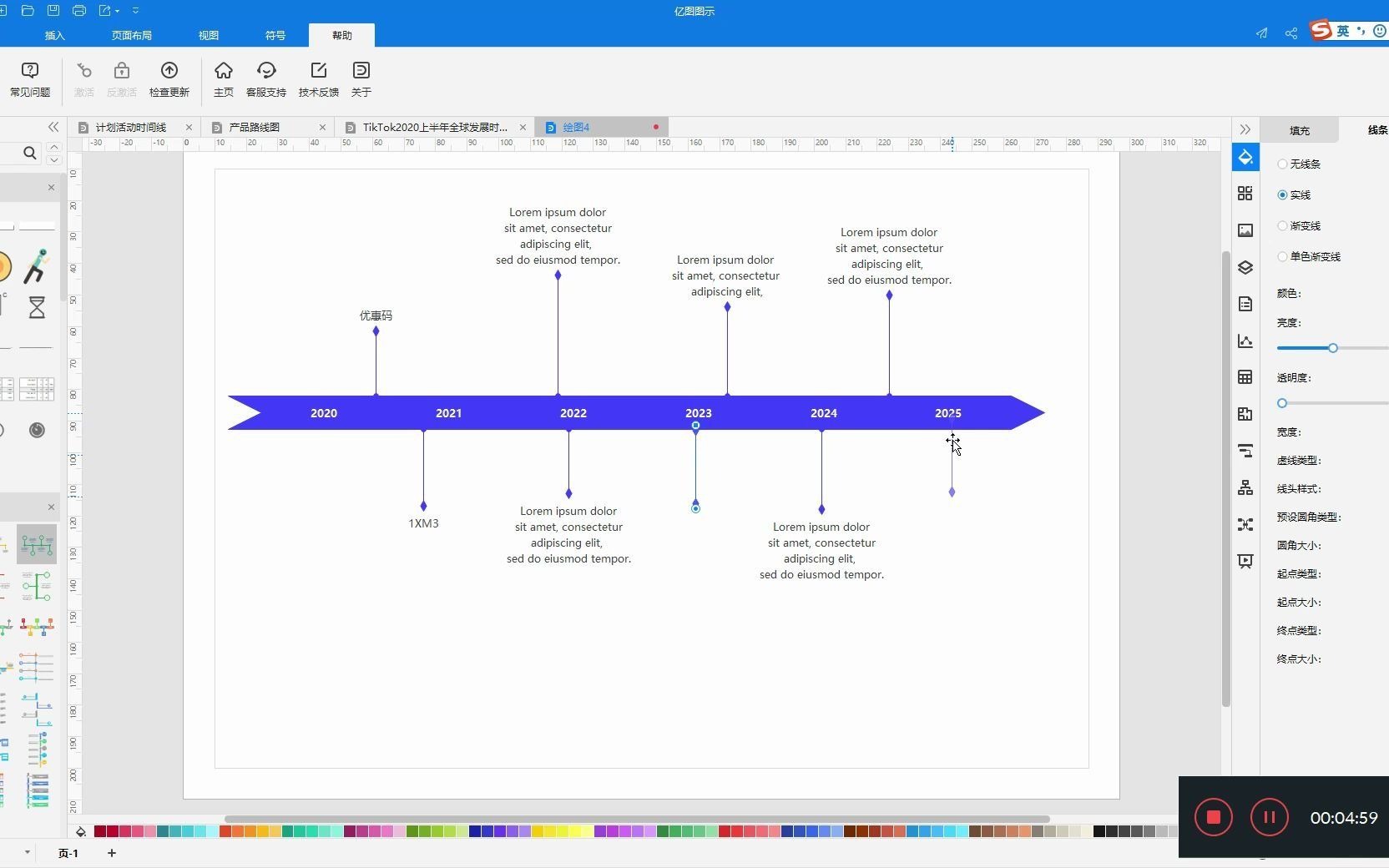Open the export dropdown arrow in title bar

tap(117, 11)
